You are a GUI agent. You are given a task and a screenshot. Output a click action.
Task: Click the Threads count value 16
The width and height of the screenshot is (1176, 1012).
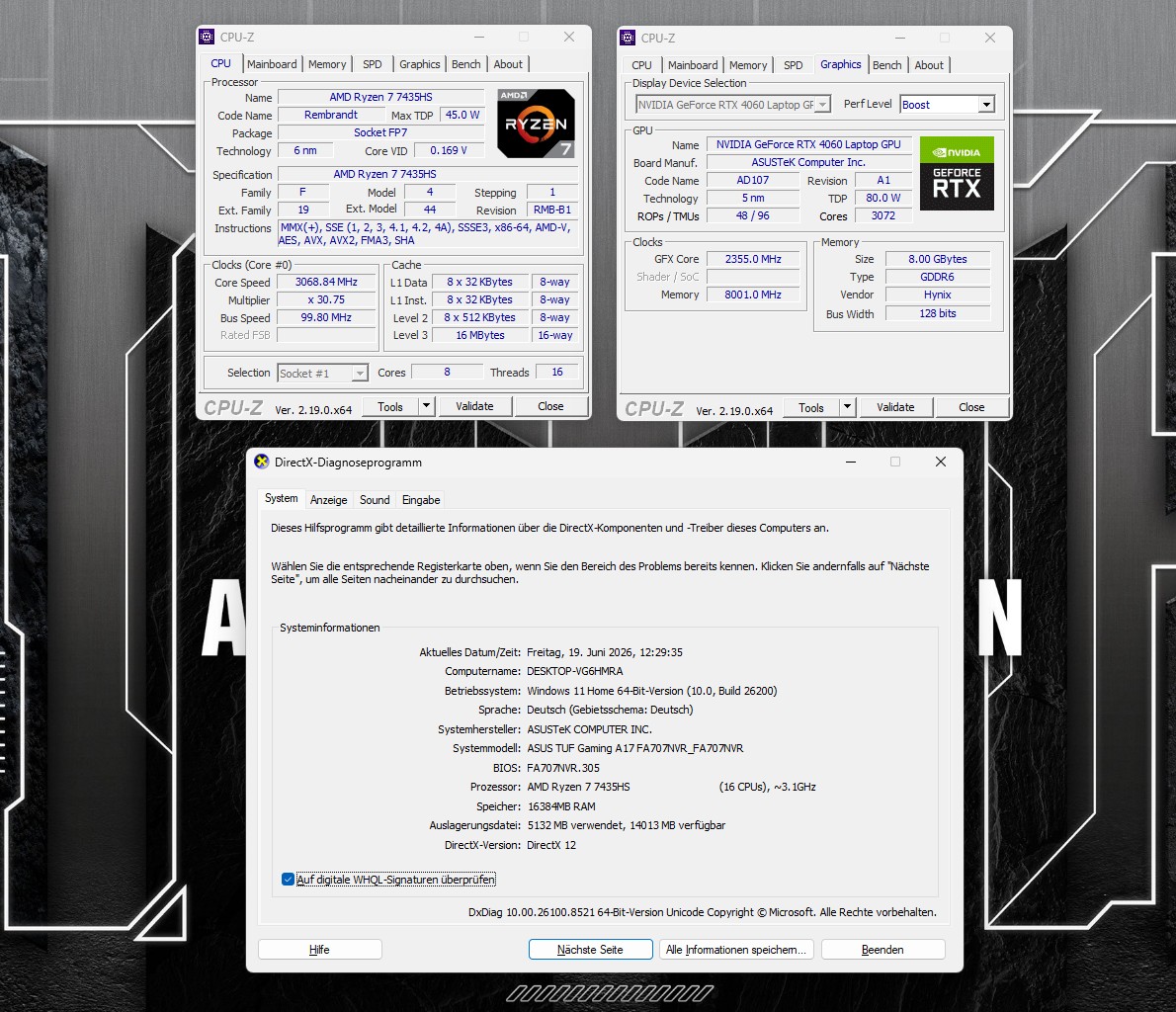(557, 373)
